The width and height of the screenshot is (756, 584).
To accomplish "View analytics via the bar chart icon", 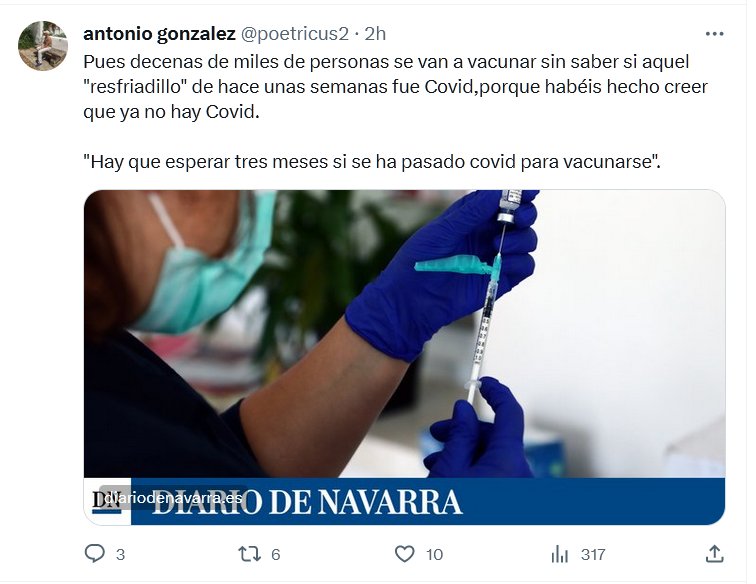I will [560, 554].
